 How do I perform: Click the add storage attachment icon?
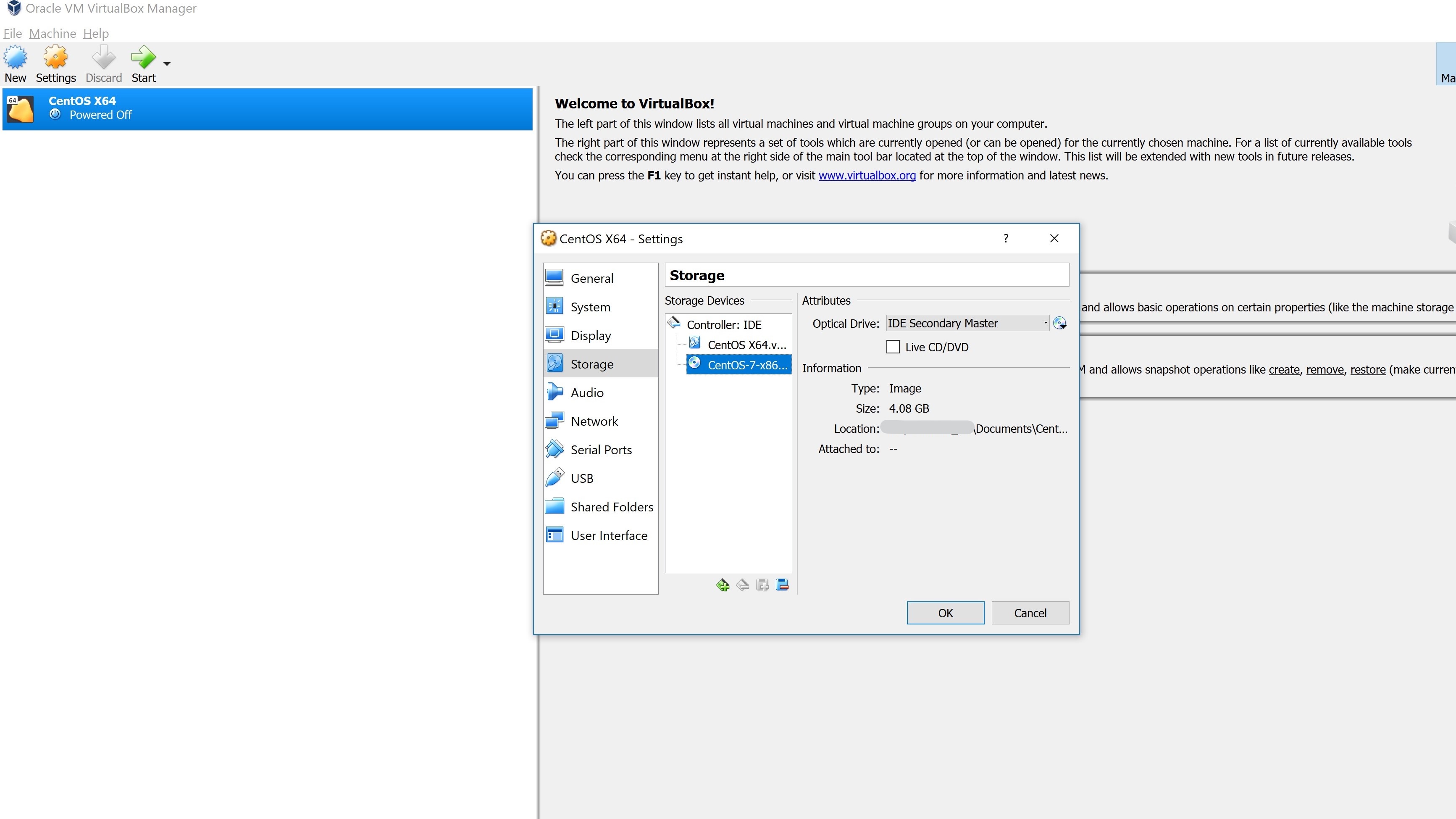[x=762, y=585]
